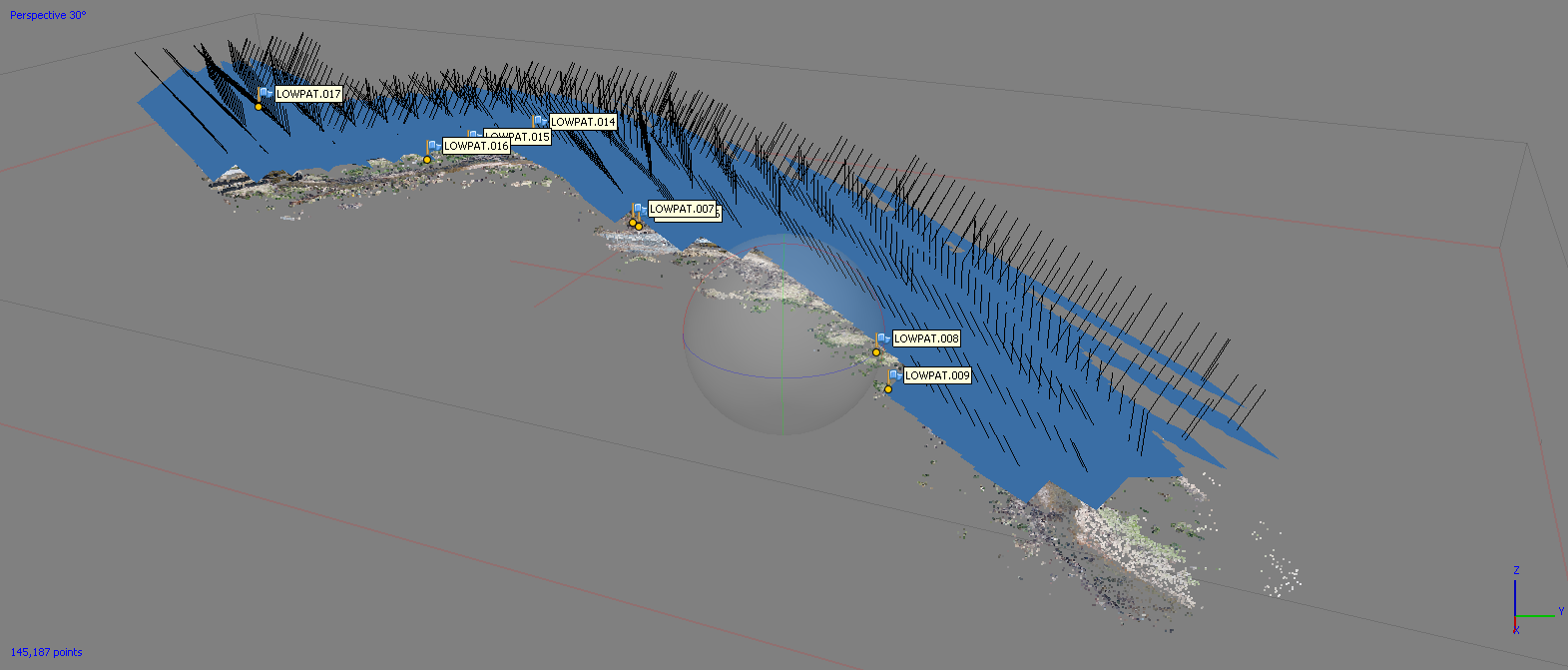Click the LOWPAT.017 marker flag icon
The width and height of the screenshot is (1568, 670).
coord(264,93)
